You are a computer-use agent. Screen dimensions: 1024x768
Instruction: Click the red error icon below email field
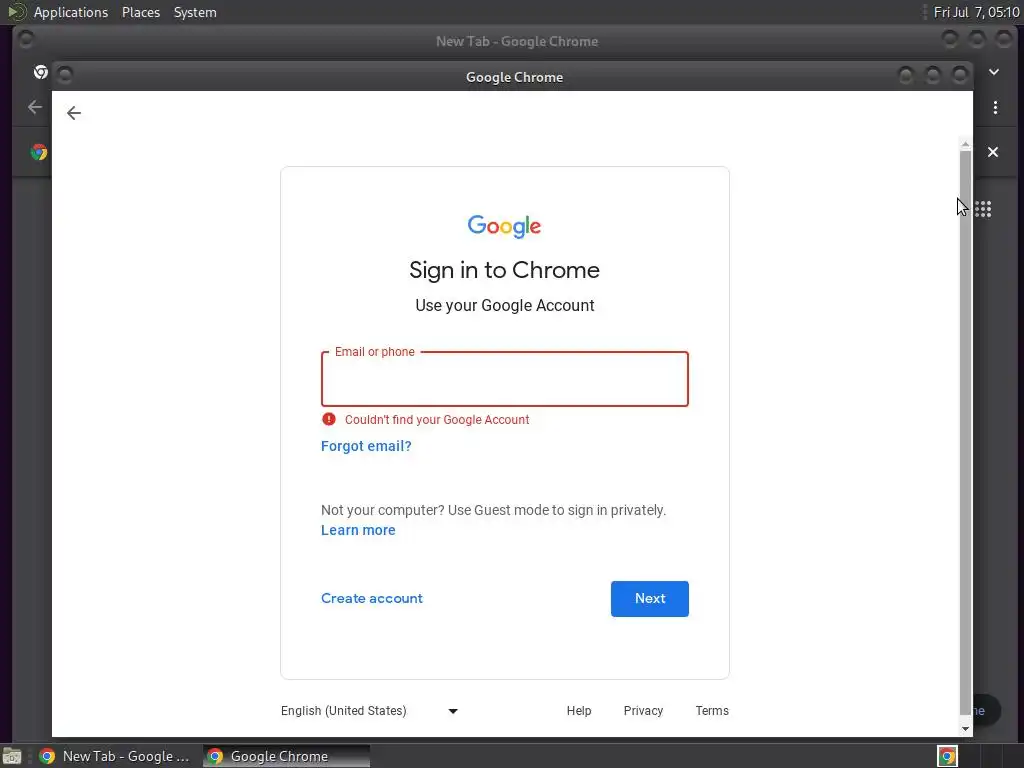328,419
